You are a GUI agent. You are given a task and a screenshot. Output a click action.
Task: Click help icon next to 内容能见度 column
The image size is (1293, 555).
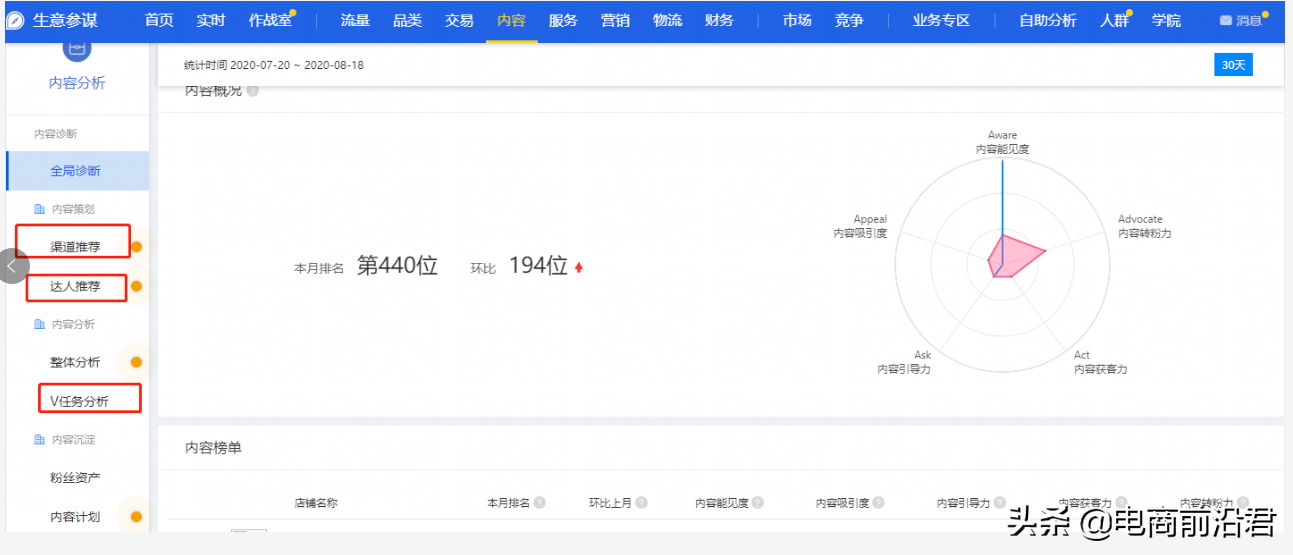point(759,503)
